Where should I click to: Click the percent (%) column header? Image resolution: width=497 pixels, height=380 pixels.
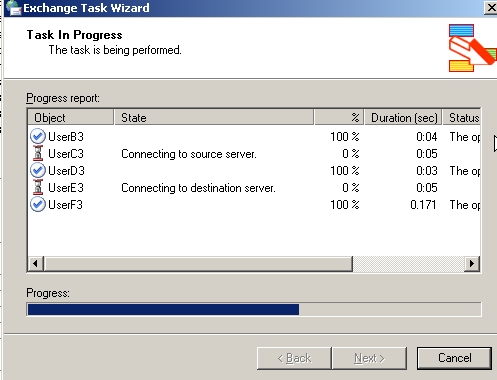[339, 117]
